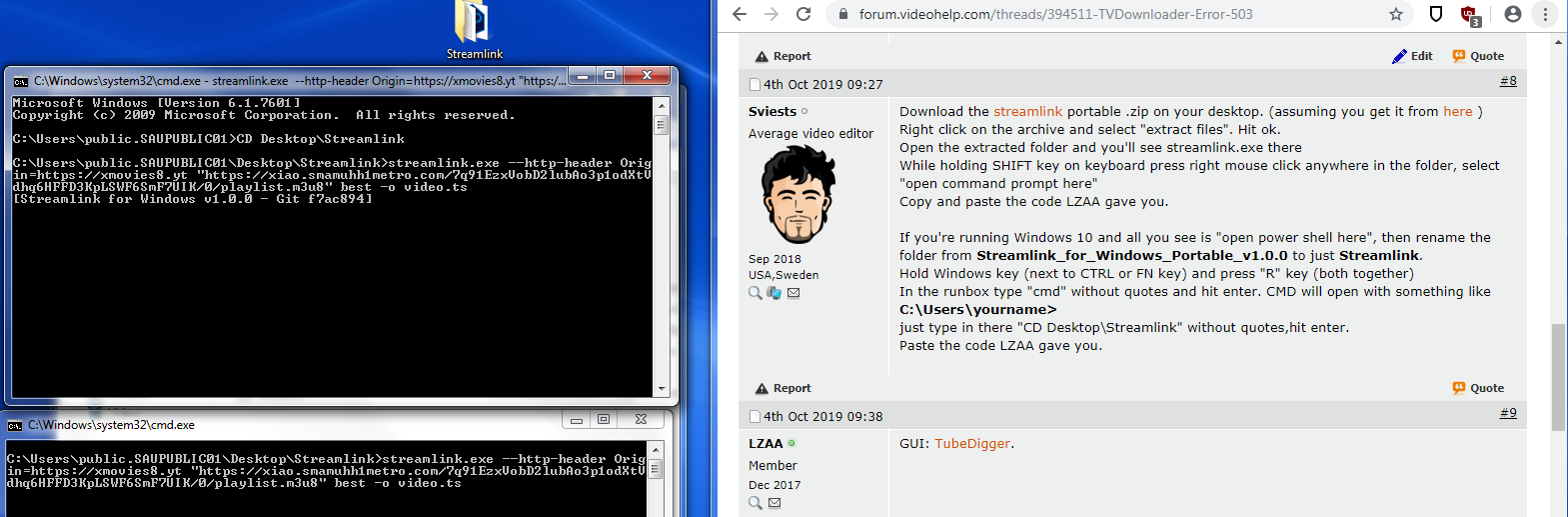Click the '4th Oct 2019 09:38' post date

coord(823,416)
